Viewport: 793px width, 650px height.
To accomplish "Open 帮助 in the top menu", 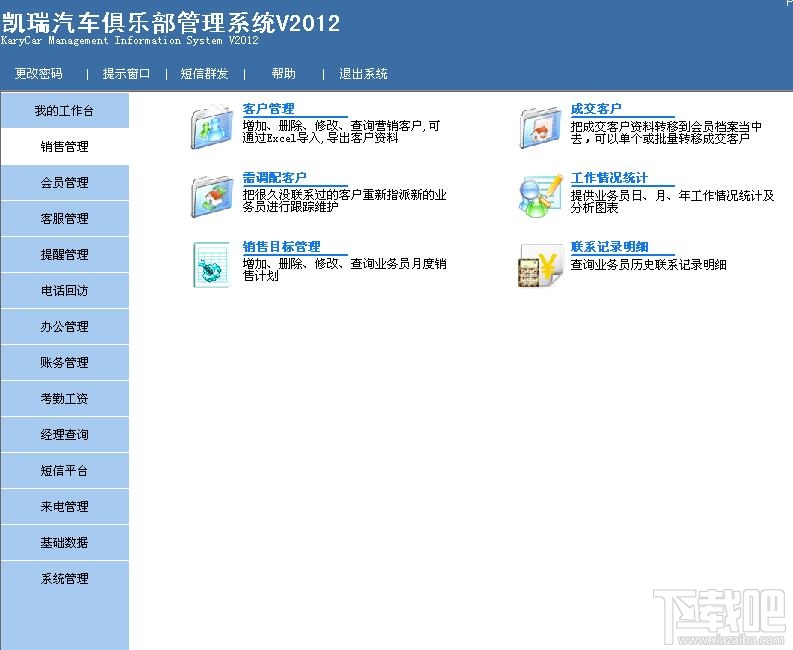I will [x=283, y=74].
